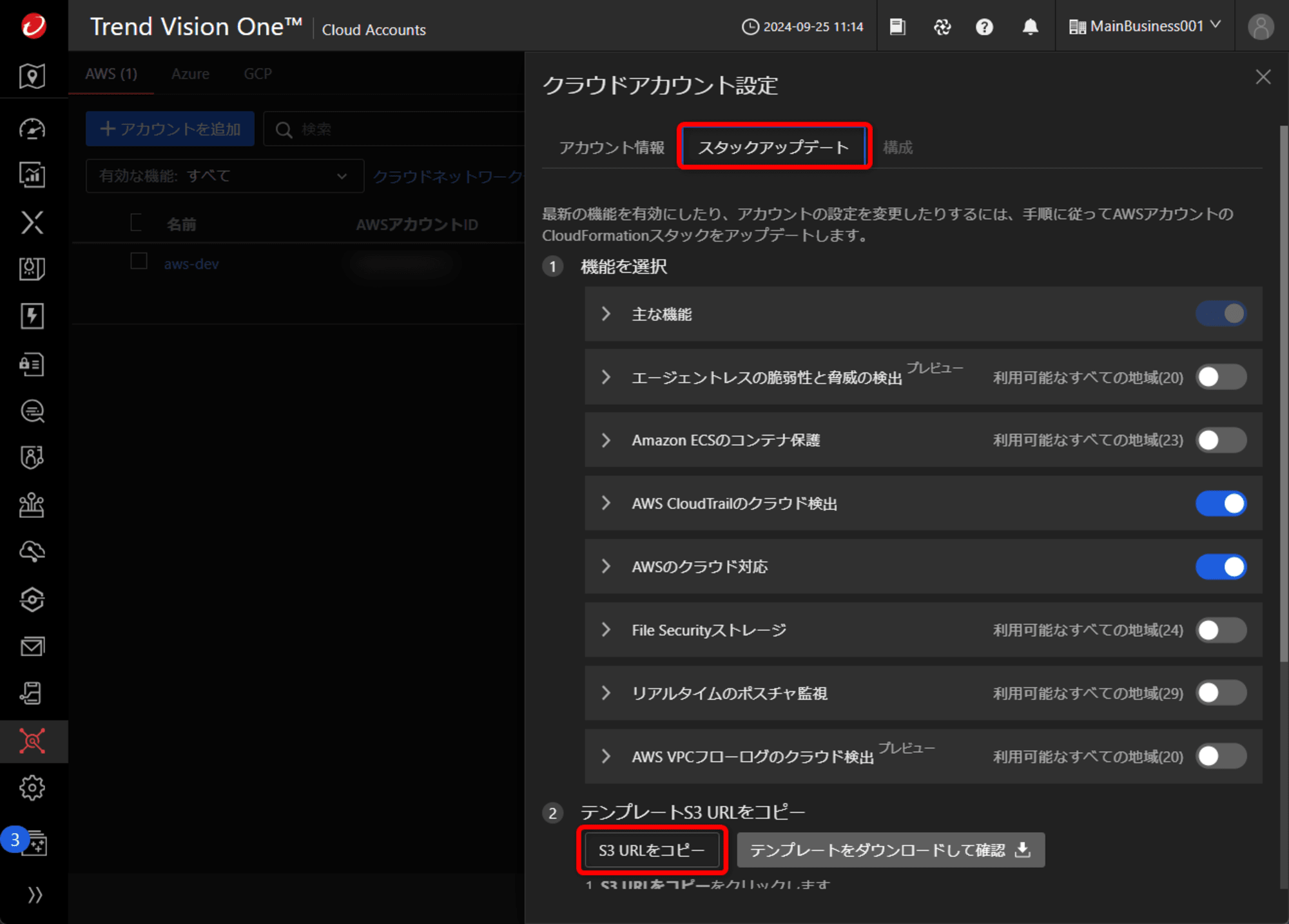1289x924 pixels.
Task: Open the MainBusiness001 account dropdown
Action: click(x=1145, y=26)
